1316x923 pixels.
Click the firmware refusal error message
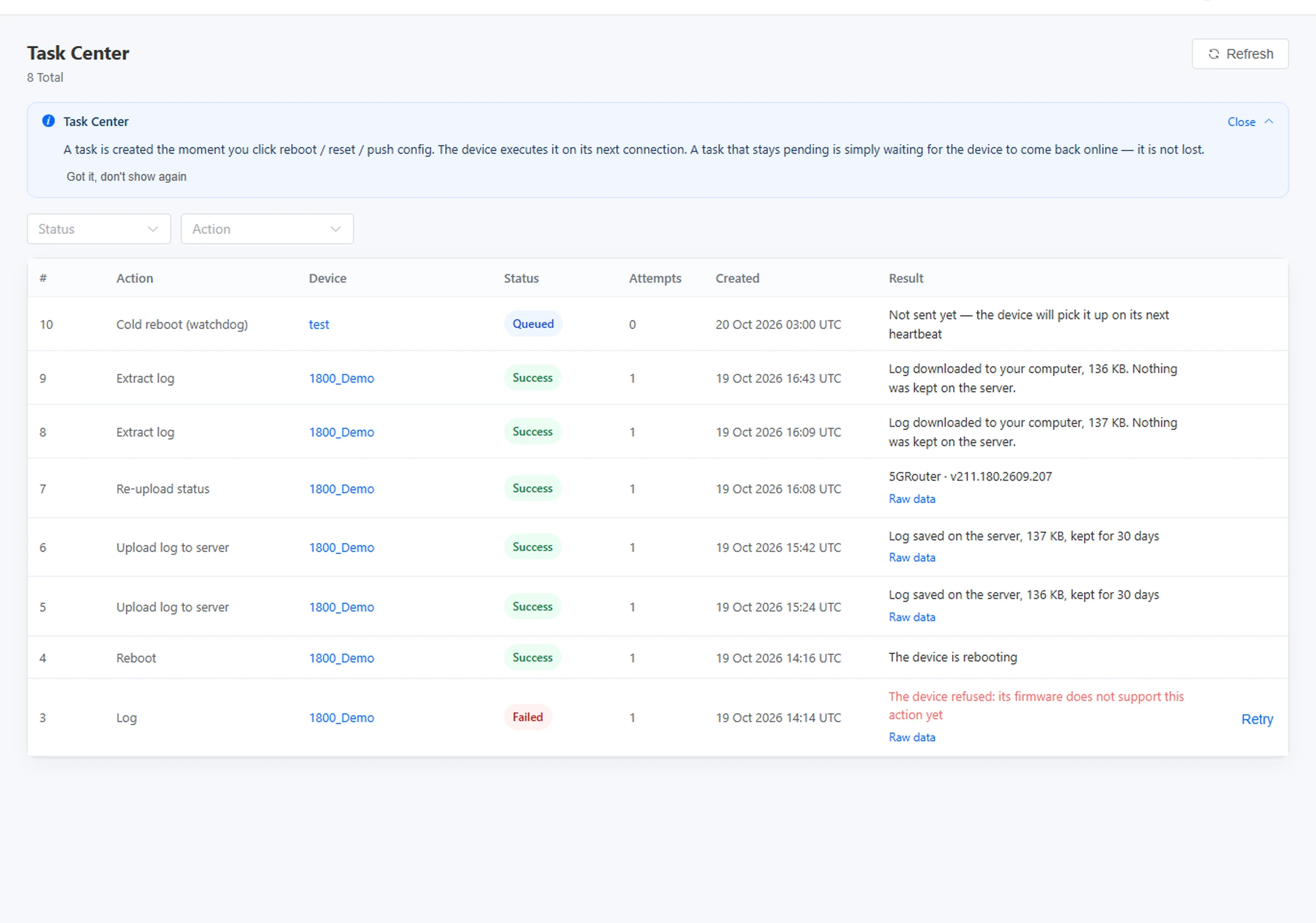click(x=1036, y=705)
